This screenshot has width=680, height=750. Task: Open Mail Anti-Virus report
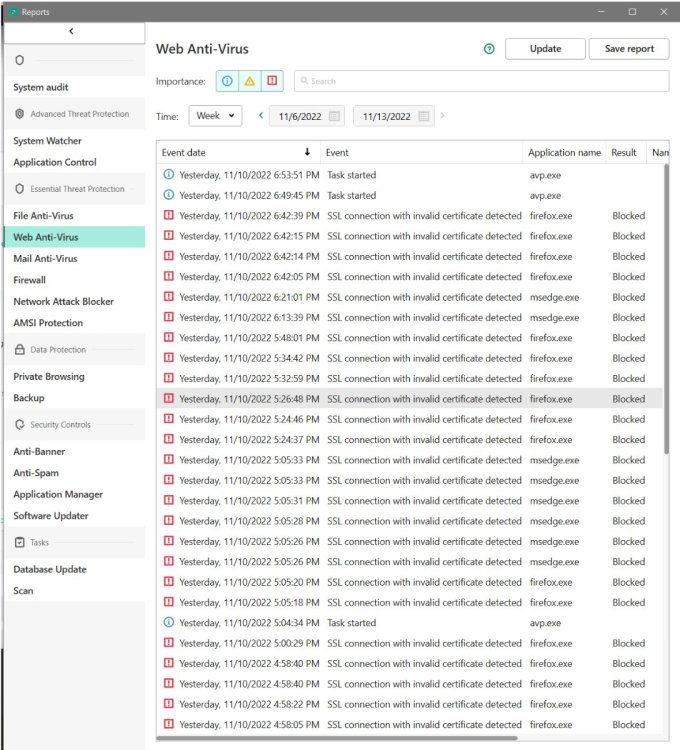[45, 258]
